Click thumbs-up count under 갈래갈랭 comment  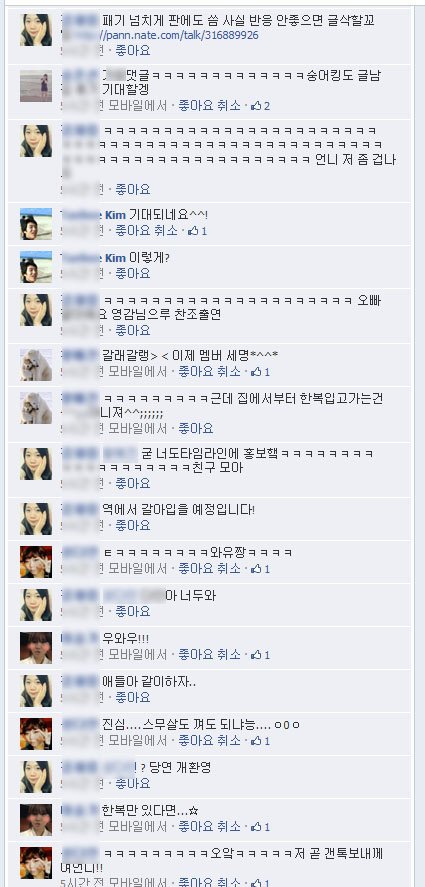pos(267,372)
